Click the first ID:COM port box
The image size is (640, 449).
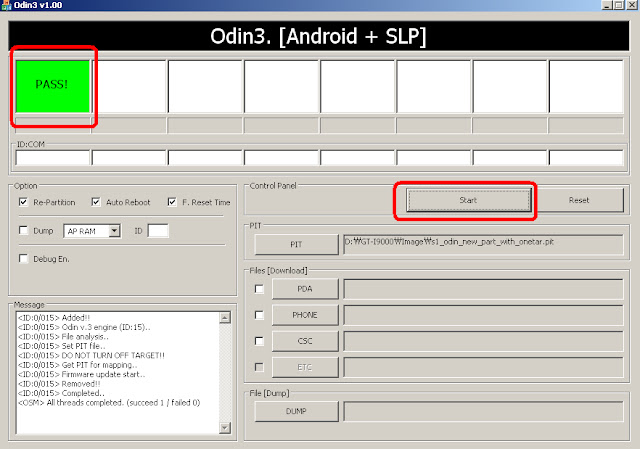pyautogui.click(x=53, y=157)
